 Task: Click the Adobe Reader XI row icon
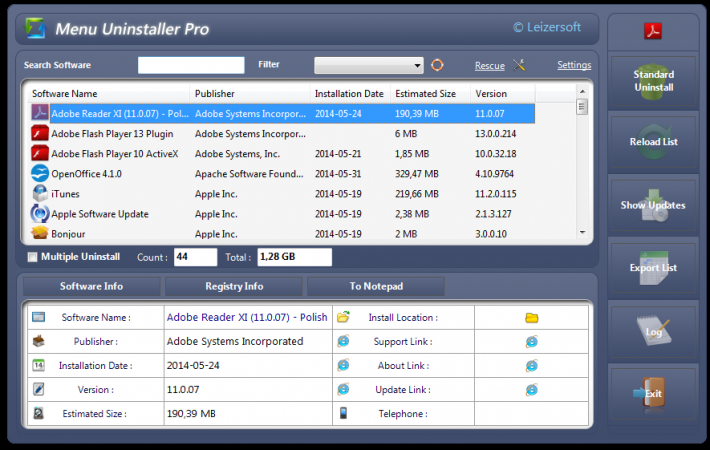coord(40,113)
